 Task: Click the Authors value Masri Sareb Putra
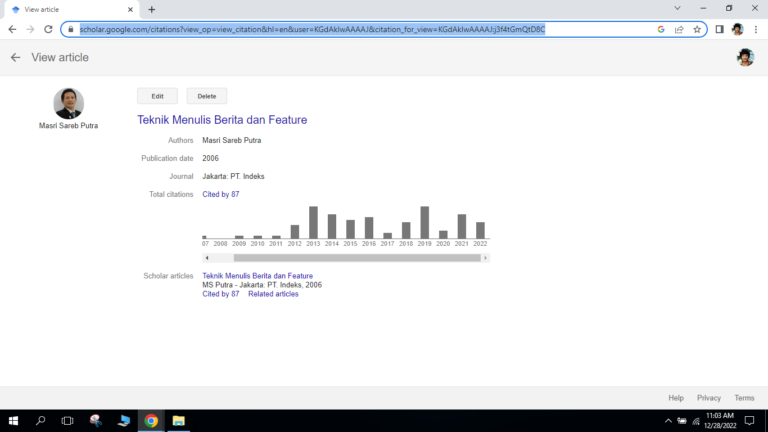(x=232, y=140)
